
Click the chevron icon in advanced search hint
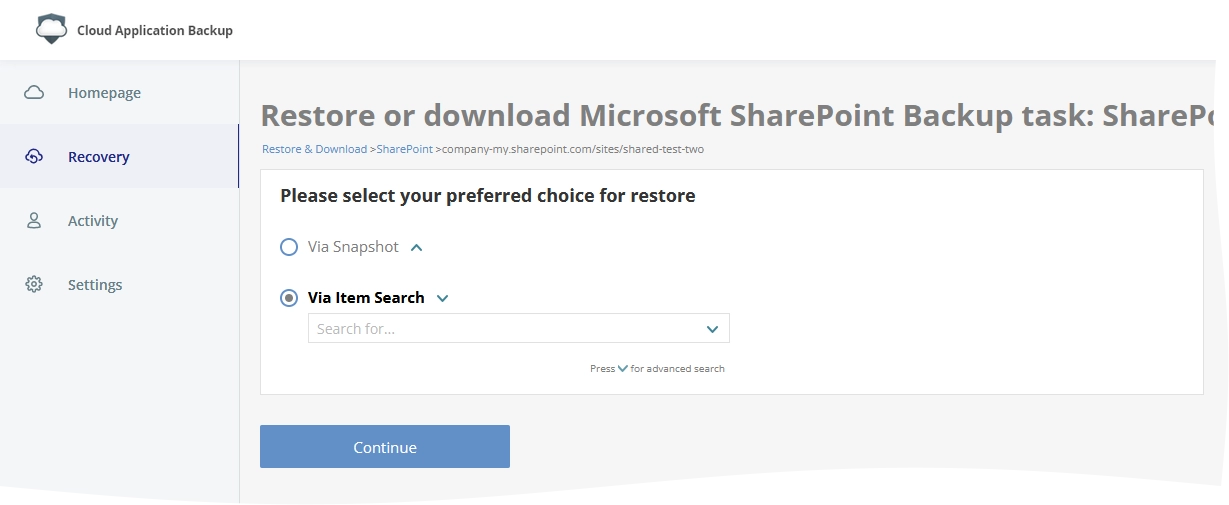pyautogui.click(x=623, y=369)
